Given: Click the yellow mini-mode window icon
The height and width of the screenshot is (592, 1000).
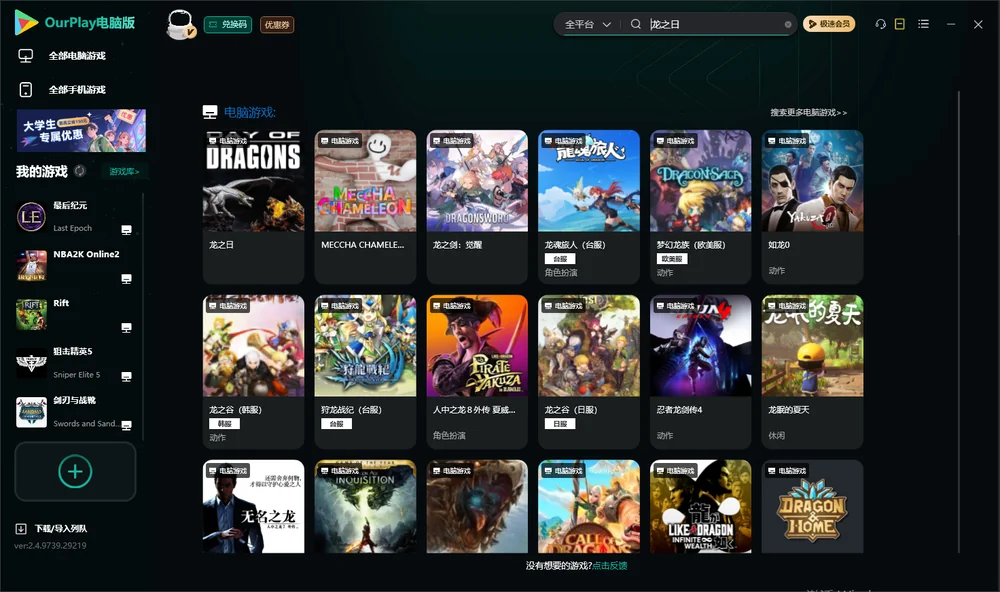Looking at the screenshot, I should point(900,24).
